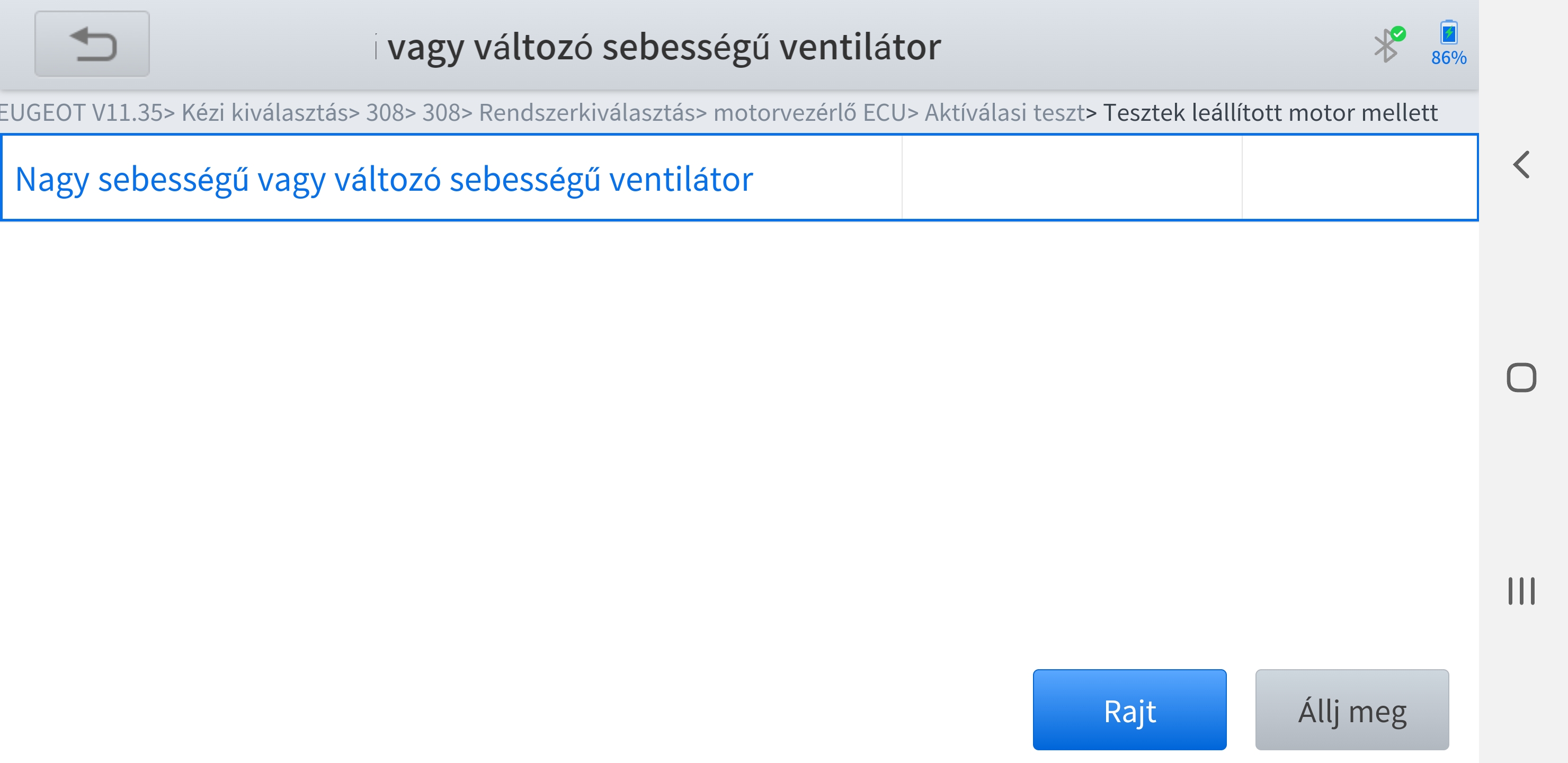
Task: Go to PEUGEOT V11.35 breadcrumb
Action: click(81, 113)
